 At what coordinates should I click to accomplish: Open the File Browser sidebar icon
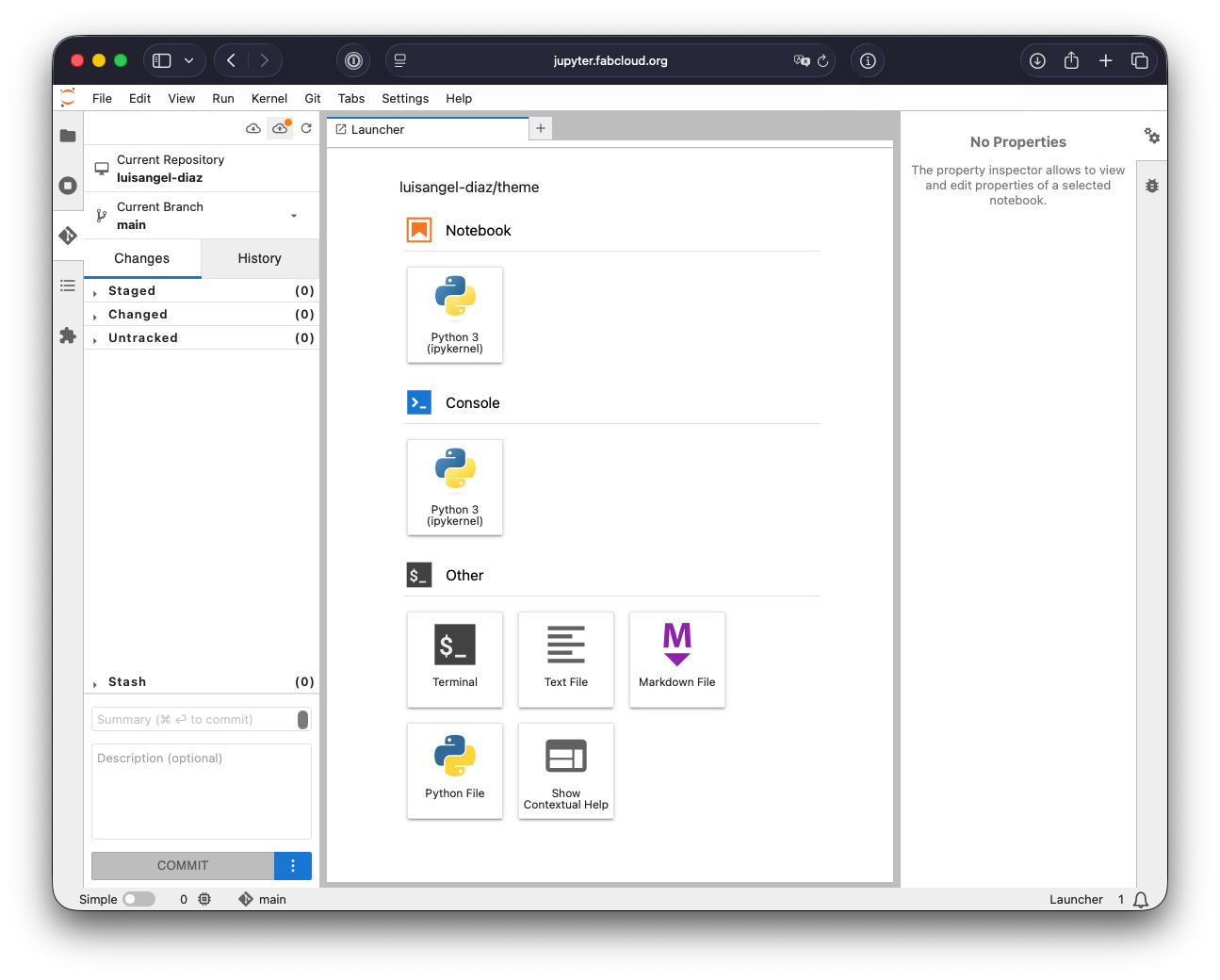pos(68,136)
